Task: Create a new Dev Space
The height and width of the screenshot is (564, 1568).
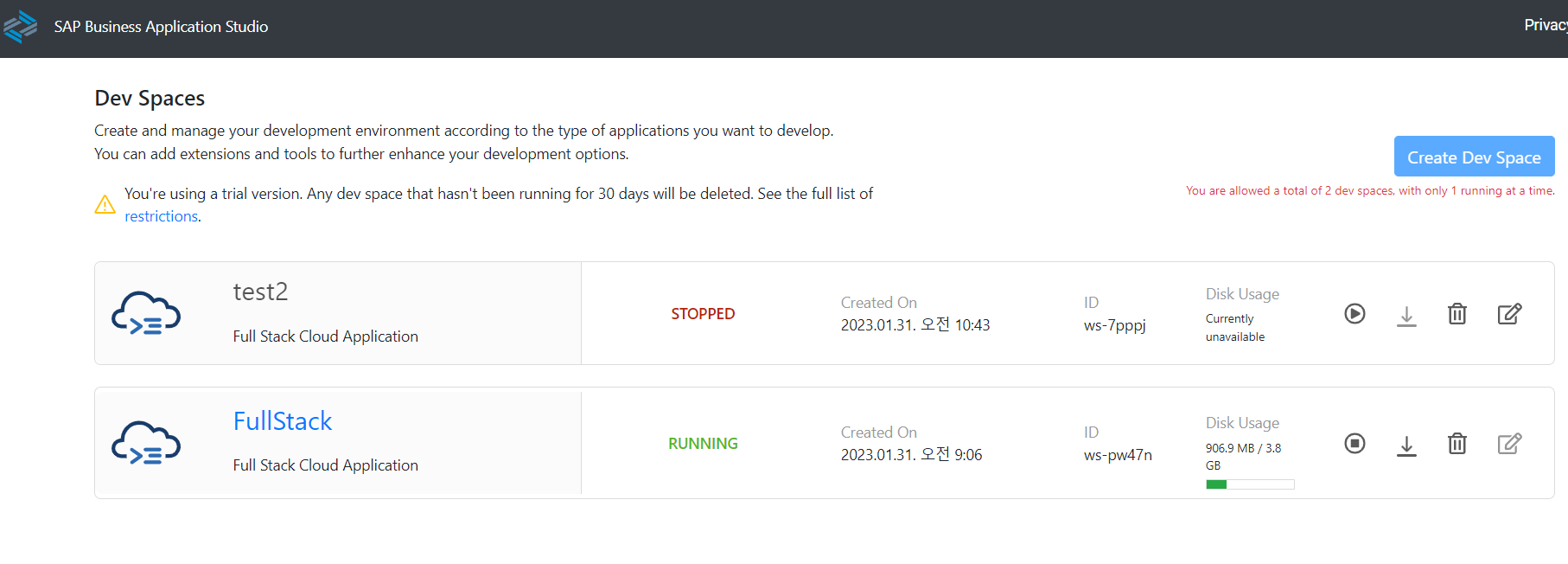Action: (1474, 157)
